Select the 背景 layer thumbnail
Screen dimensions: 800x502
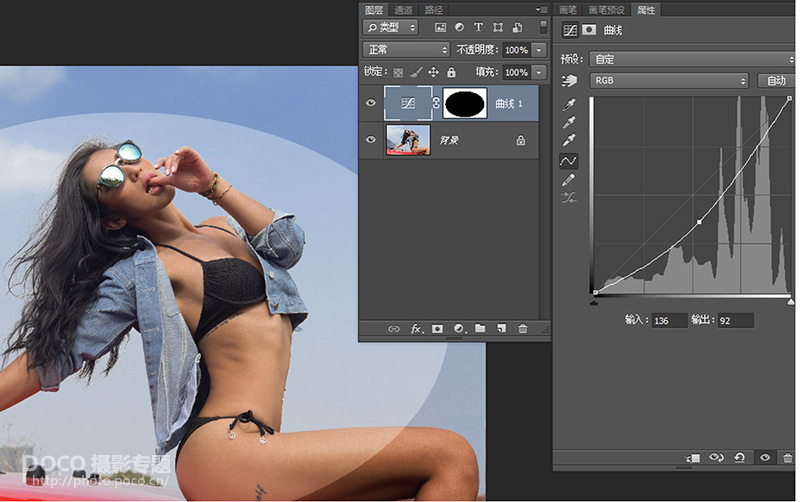tap(408, 140)
